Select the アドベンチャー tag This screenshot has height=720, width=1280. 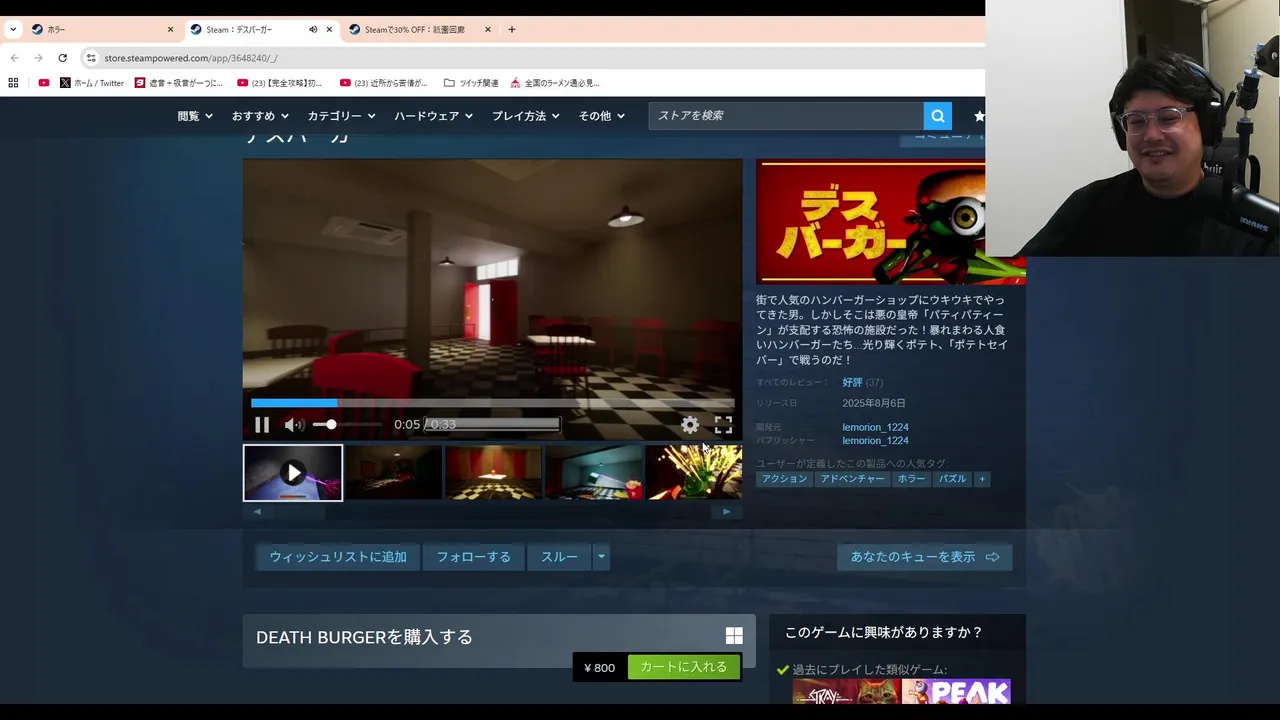pyautogui.click(x=853, y=479)
